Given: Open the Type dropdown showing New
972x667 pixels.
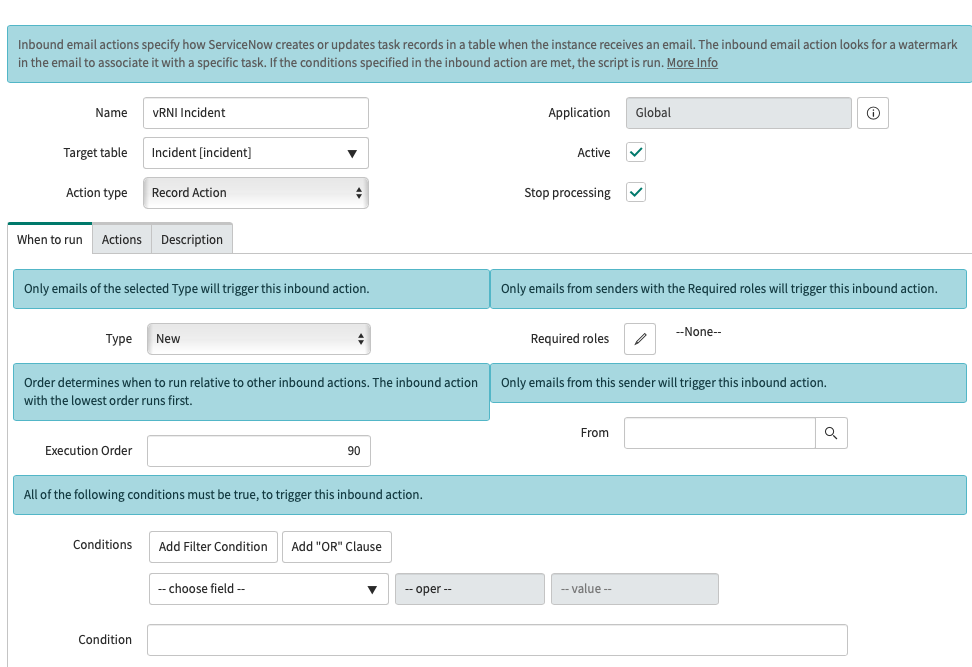Looking at the screenshot, I should pos(258,339).
